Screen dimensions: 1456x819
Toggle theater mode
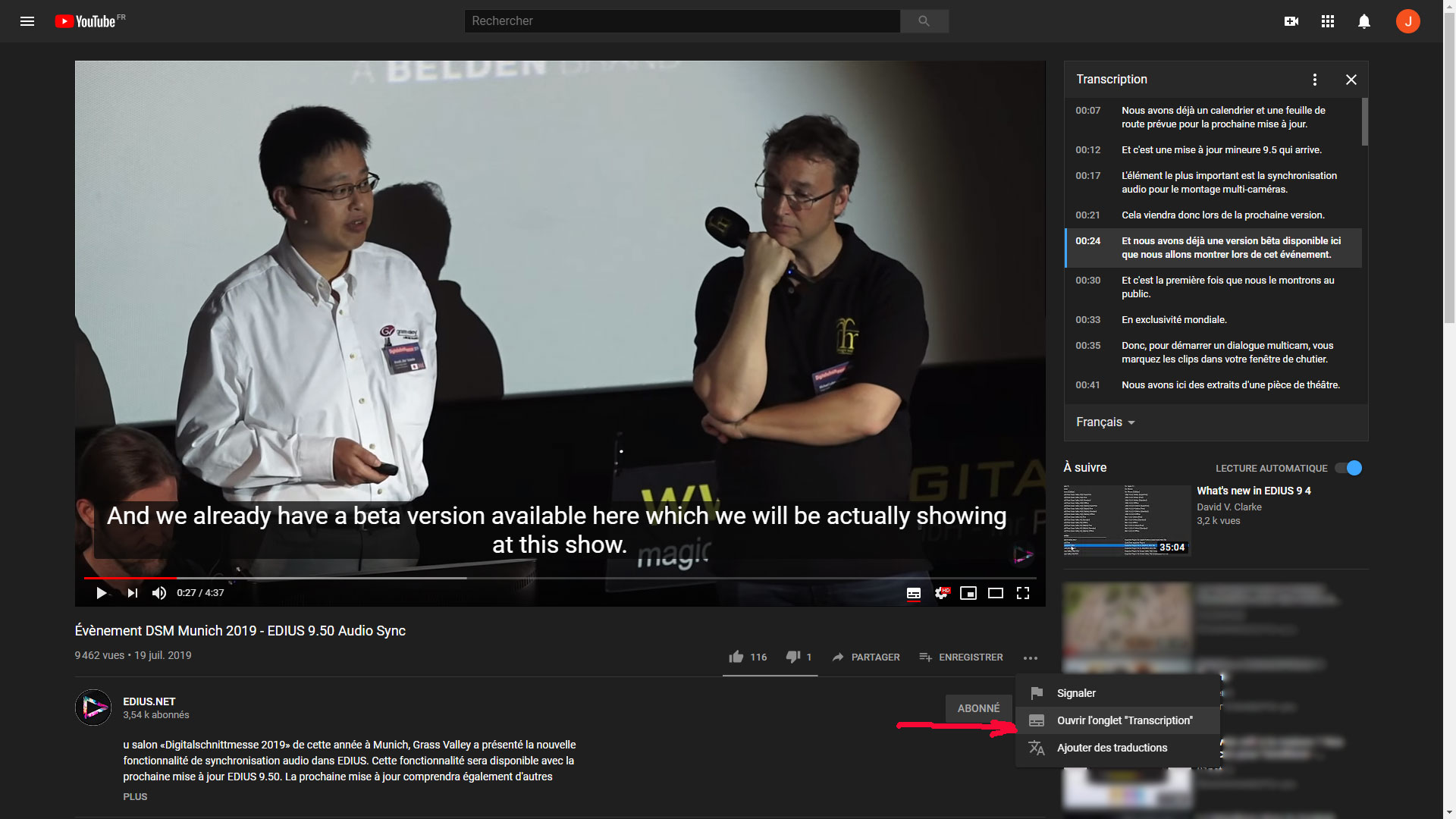pos(996,593)
